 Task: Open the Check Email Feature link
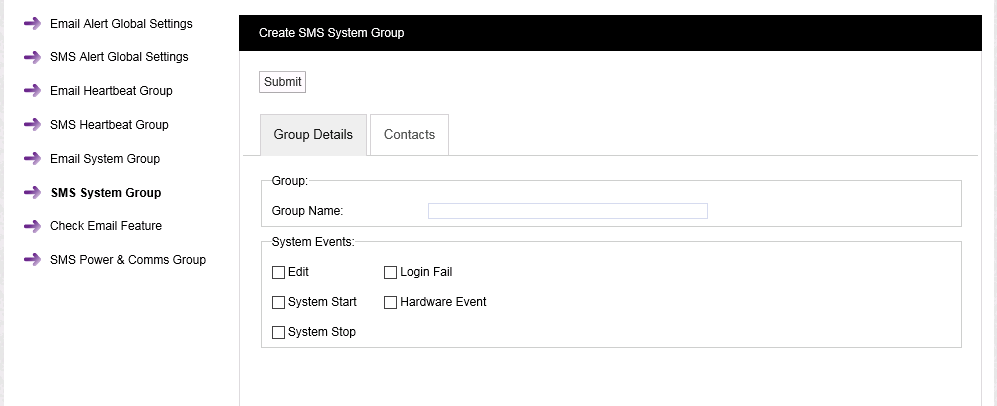coord(106,226)
